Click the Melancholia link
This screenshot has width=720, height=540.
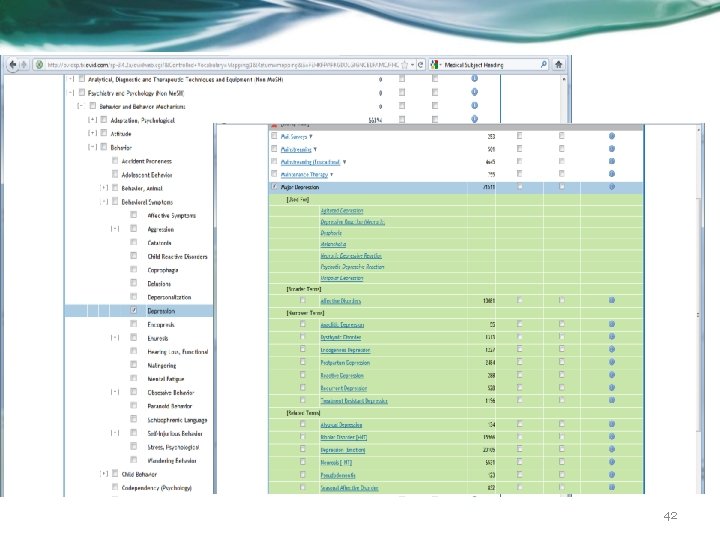point(333,244)
